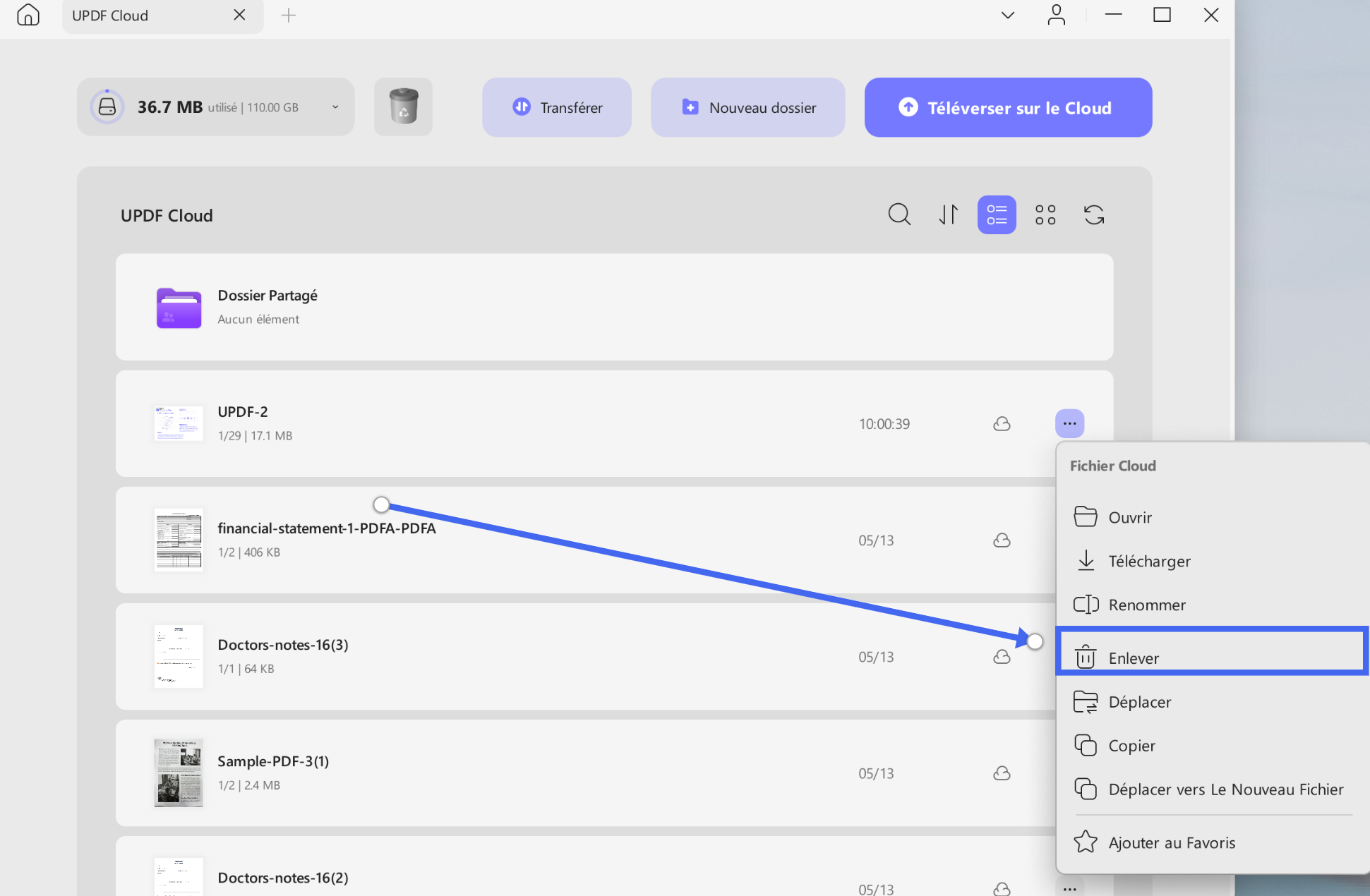Open Doctors-notes-16(3) thumbnail
This screenshot has width=1370, height=896.
179,656
